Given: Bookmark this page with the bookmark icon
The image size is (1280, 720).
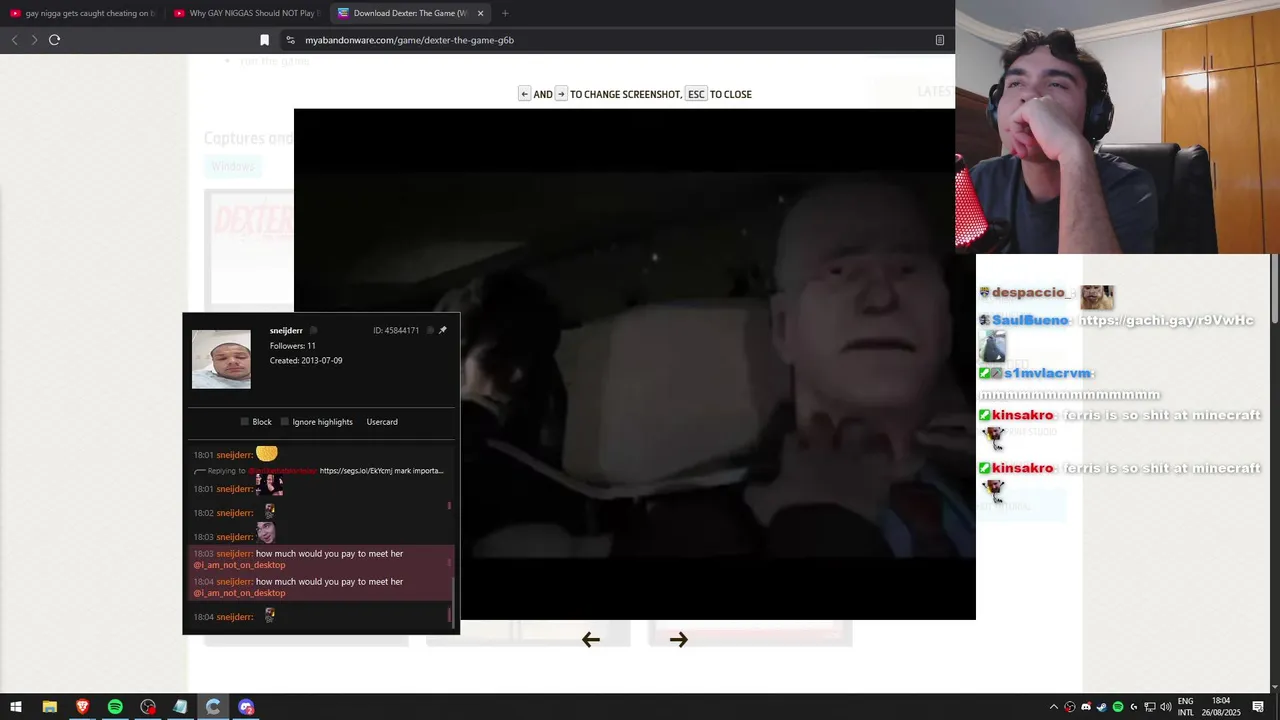Looking at the screenshot, I should click(264, 40).
